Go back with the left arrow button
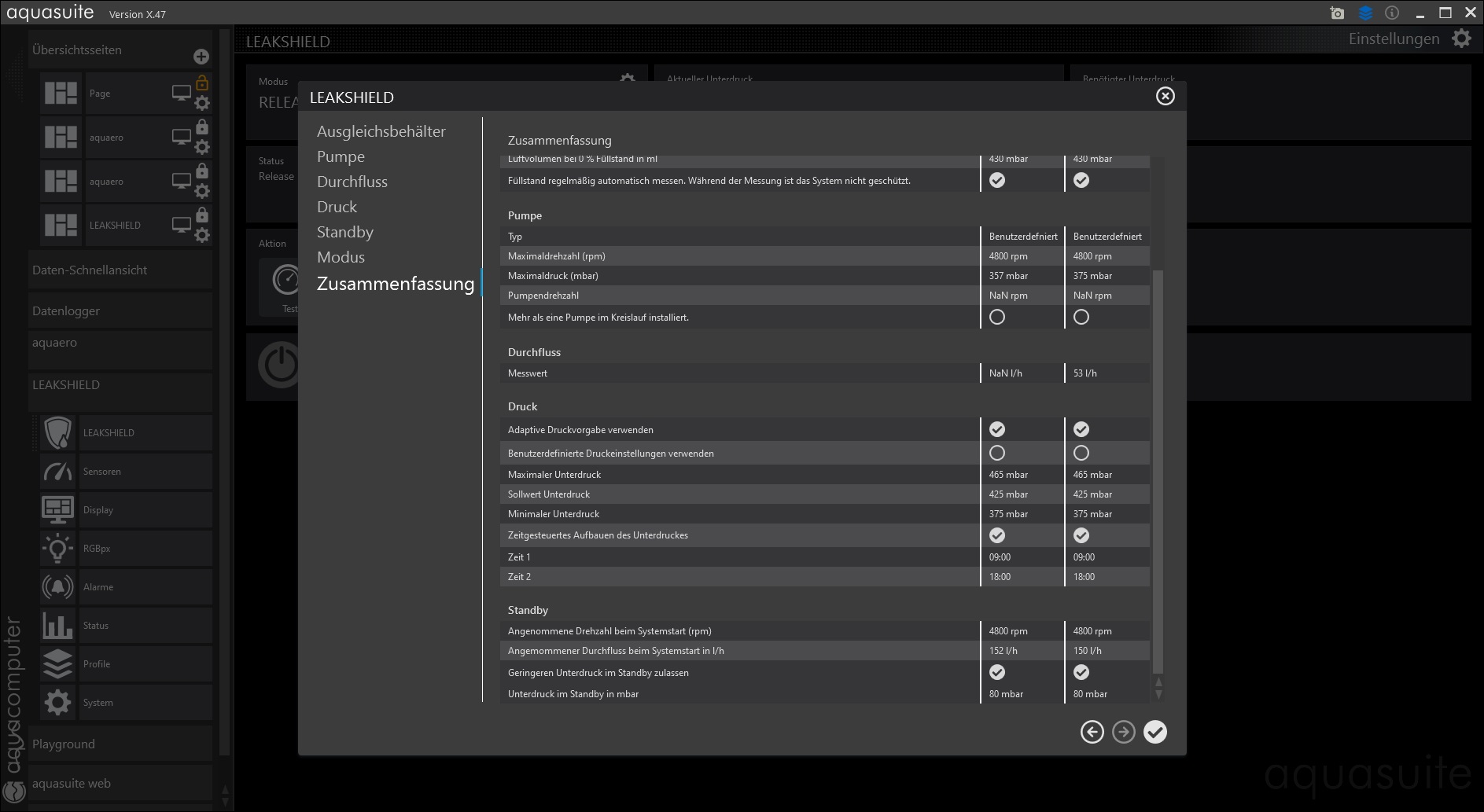Screen dimensions: 1484x812 click(x=1092, y=732)
